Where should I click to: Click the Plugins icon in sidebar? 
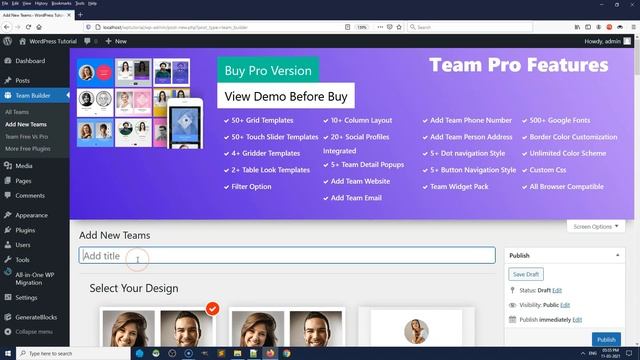coord(8,230)
